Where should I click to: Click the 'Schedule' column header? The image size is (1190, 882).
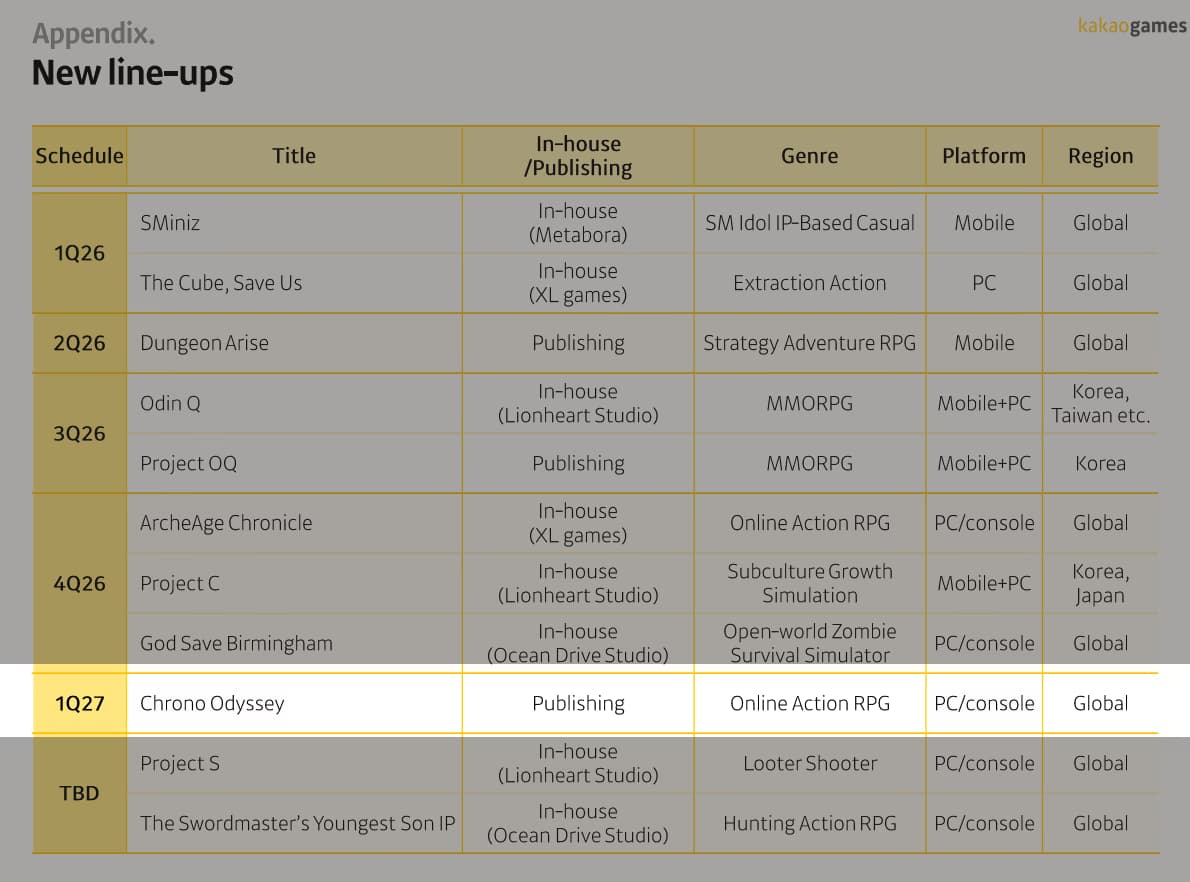point(79,156)
